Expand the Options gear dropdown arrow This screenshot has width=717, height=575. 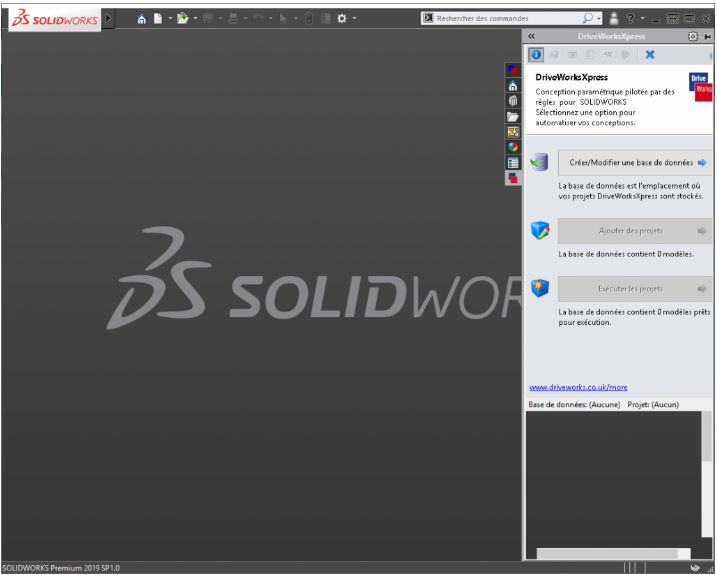pyautogui.click(x=354, y=18)
